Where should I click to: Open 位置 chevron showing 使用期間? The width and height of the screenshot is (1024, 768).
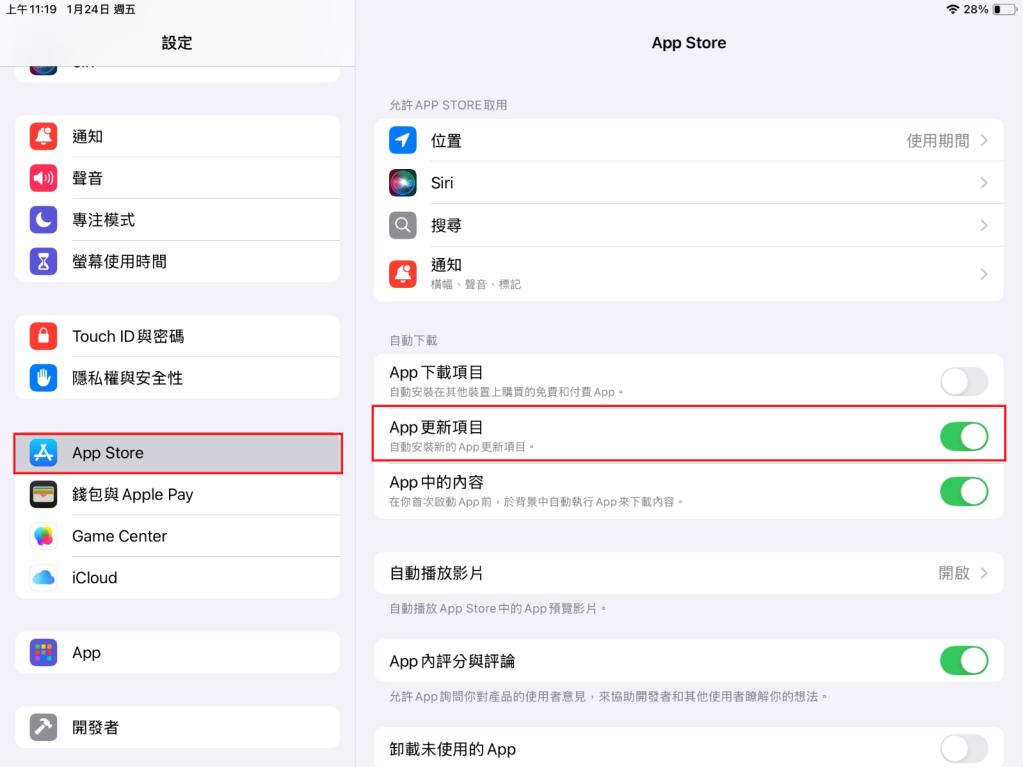pos(984,140)
